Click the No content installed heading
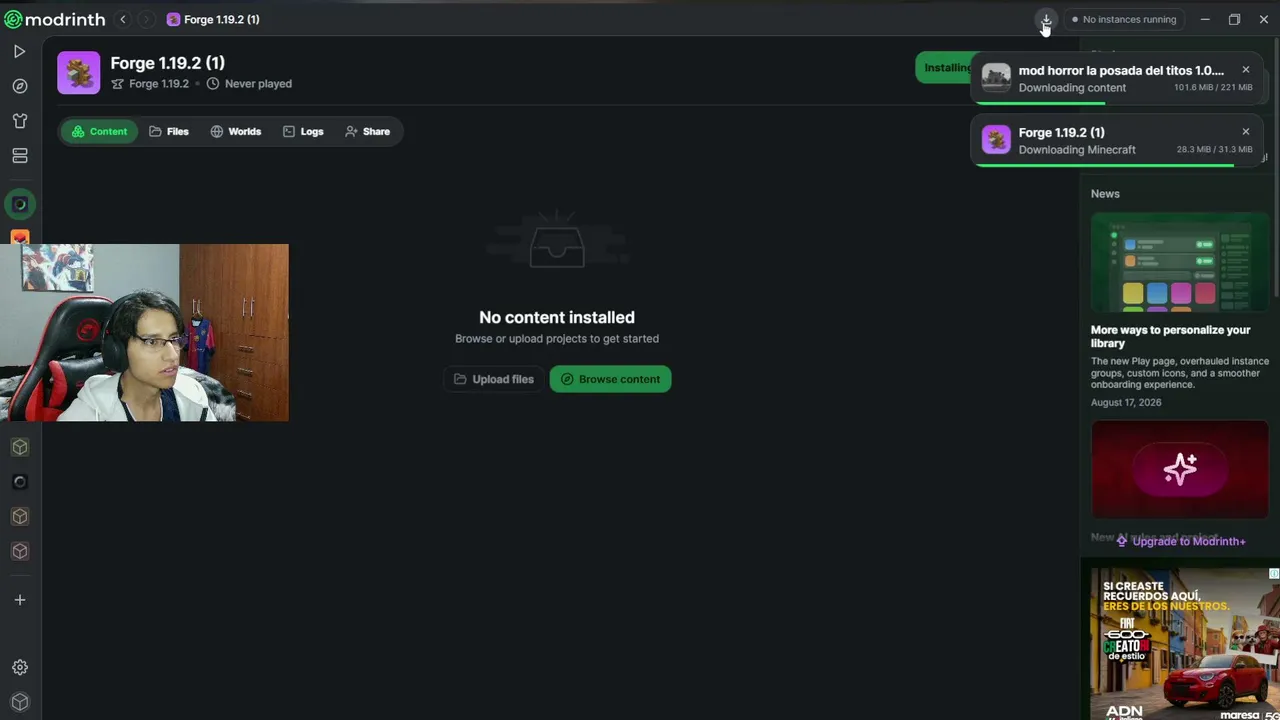 pos(557,317)
